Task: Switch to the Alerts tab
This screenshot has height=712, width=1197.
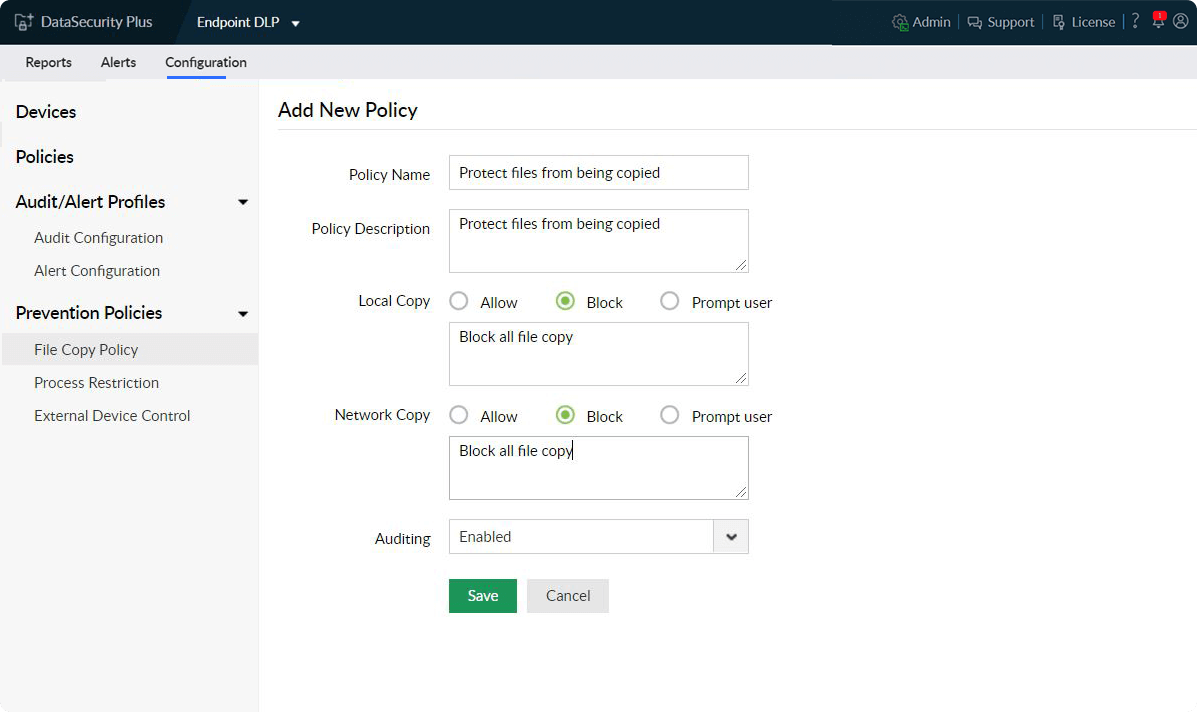Action: [118, 62]
